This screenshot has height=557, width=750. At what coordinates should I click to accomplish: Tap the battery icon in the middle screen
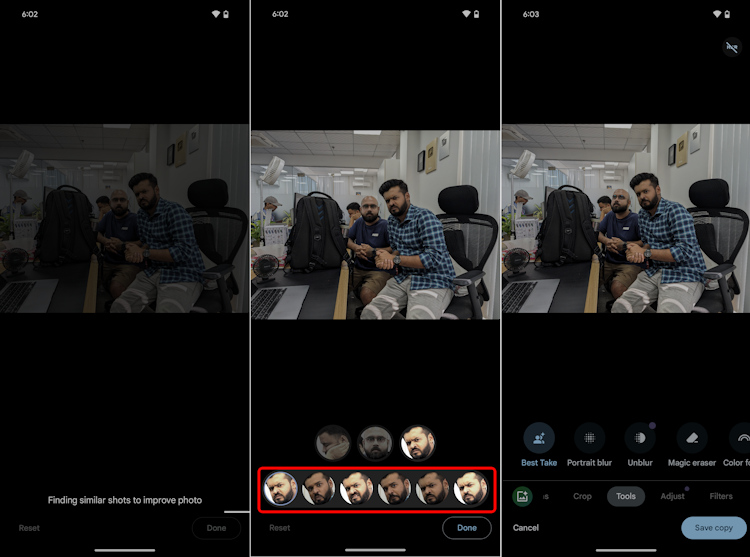(476, 14)
